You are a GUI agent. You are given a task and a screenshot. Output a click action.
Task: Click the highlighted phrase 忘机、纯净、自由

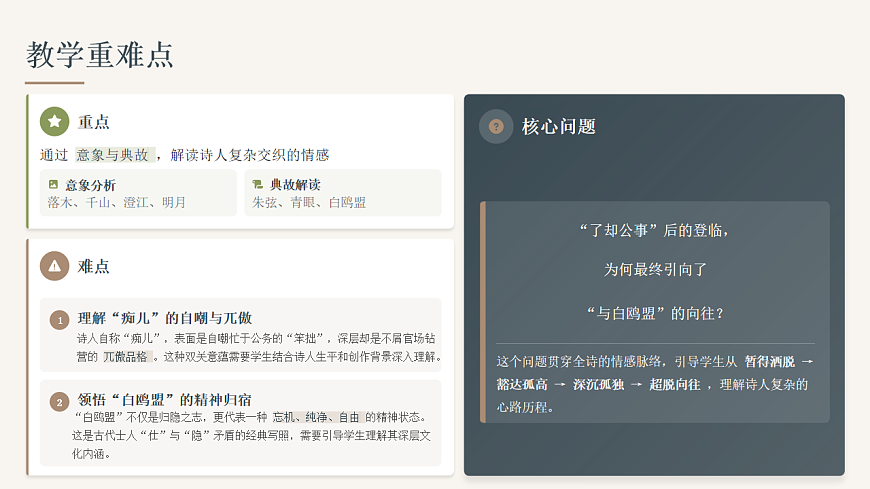coord(316,417)
